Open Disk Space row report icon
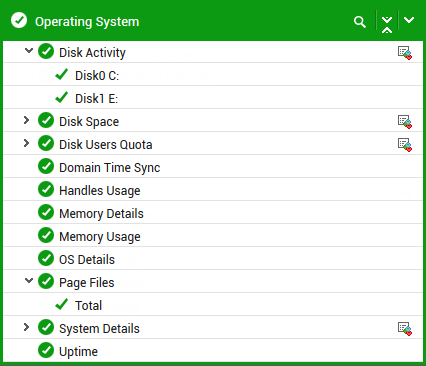Image resolution: width=426 pixels, height=366 pixels. click(405, 122)
